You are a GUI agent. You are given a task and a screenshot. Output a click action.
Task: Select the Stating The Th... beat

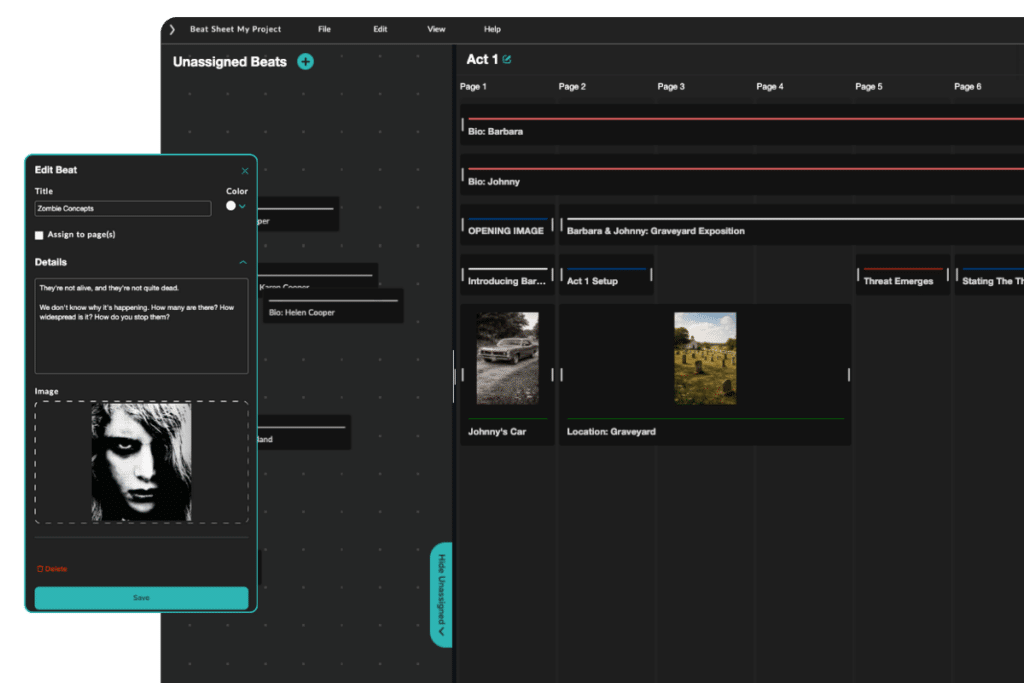(x=989, y=275)
